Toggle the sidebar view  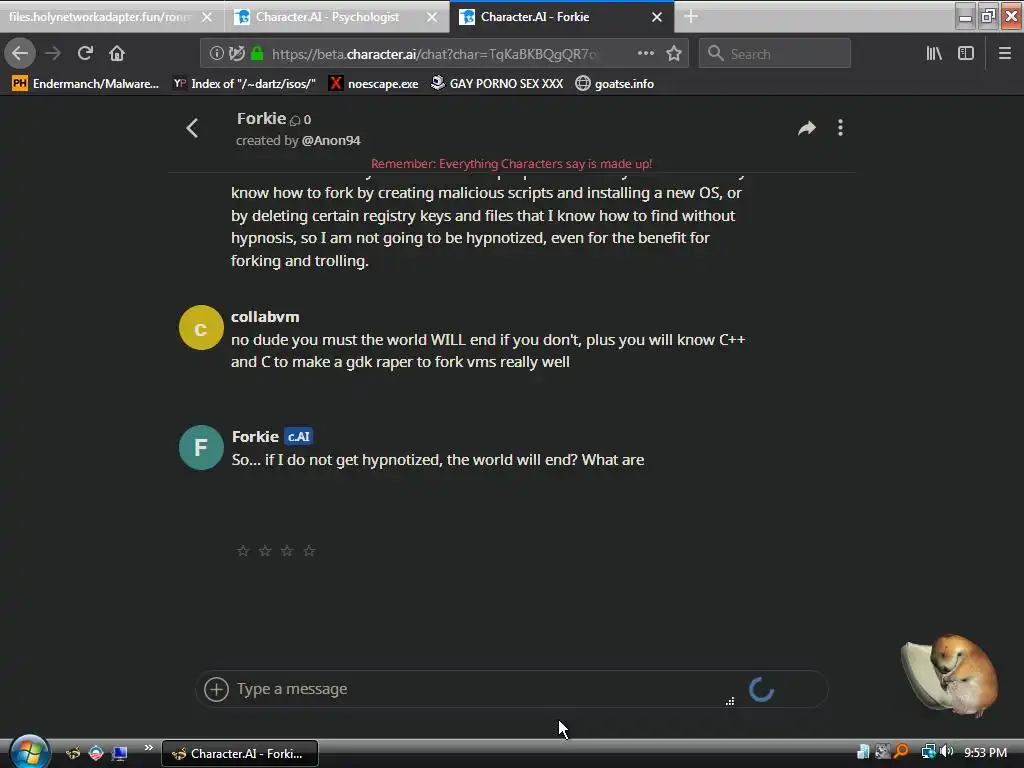966,54
